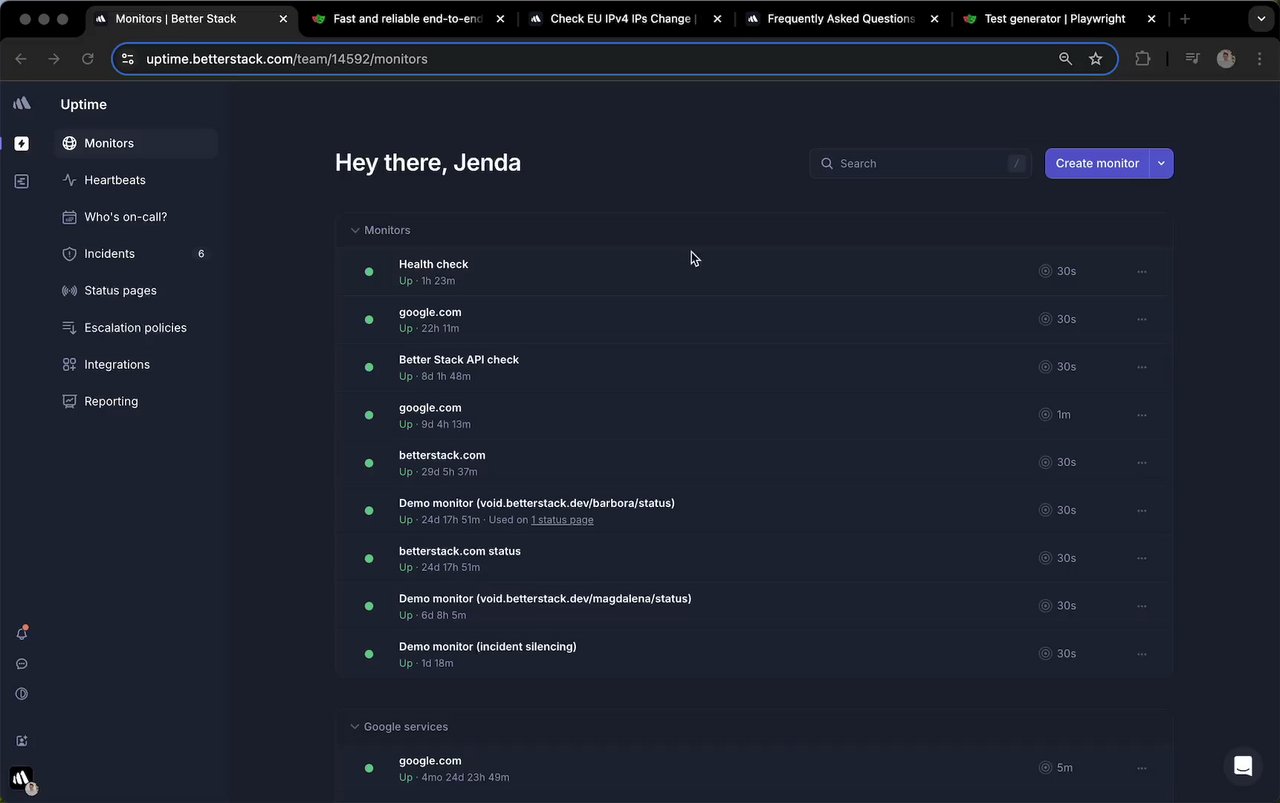Click the Incidents count badge 6
The width and height of the screenshot is (1280, 803).
coord(201,254)
